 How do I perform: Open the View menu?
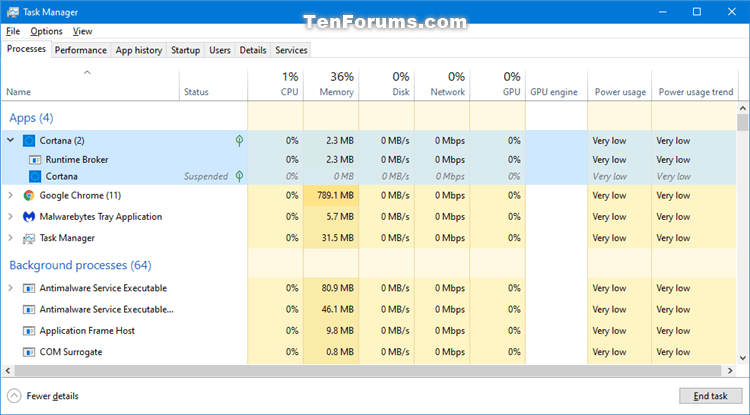(x=82, y=31)
